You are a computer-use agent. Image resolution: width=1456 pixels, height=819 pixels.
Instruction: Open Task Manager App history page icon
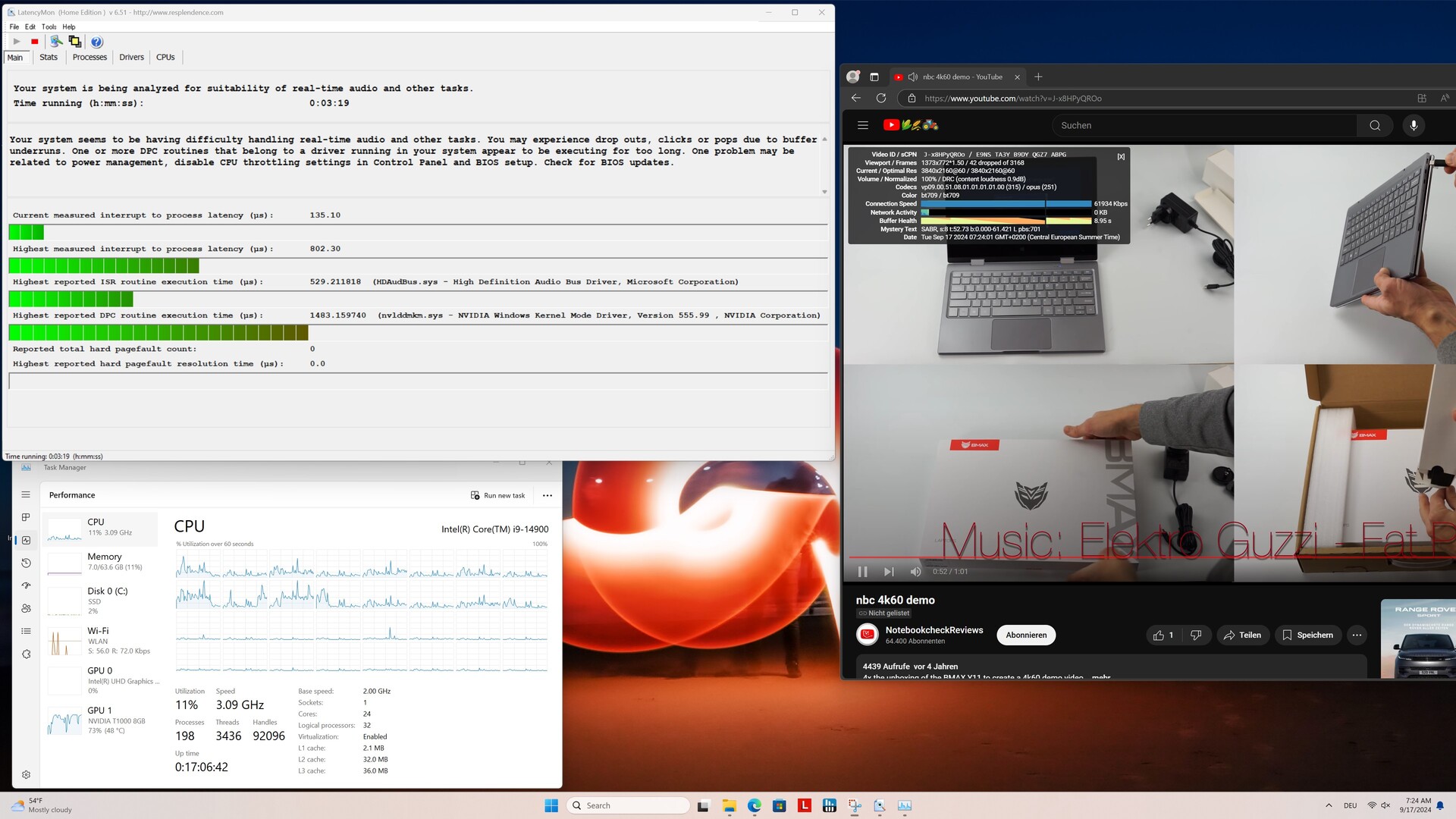click(26, 563)
